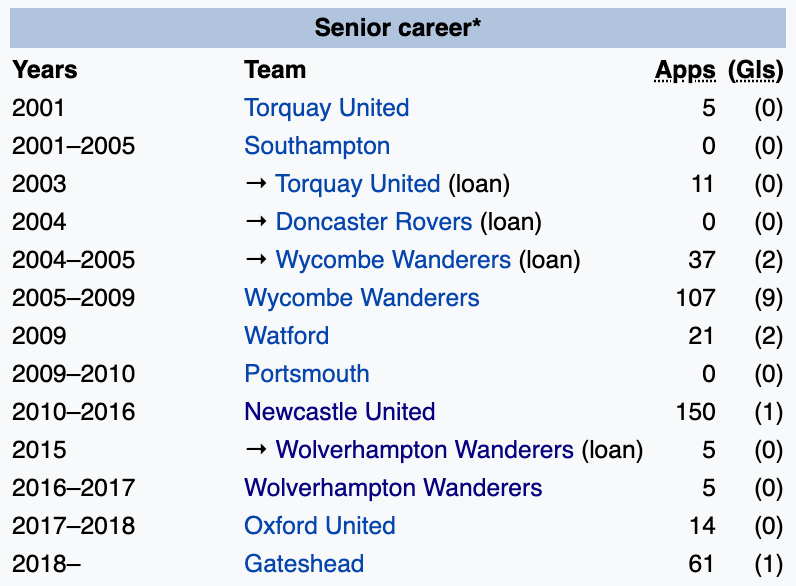Click the Years column heading
The width and height of the screenshot is (796, 586).
[x=44, y=70]
